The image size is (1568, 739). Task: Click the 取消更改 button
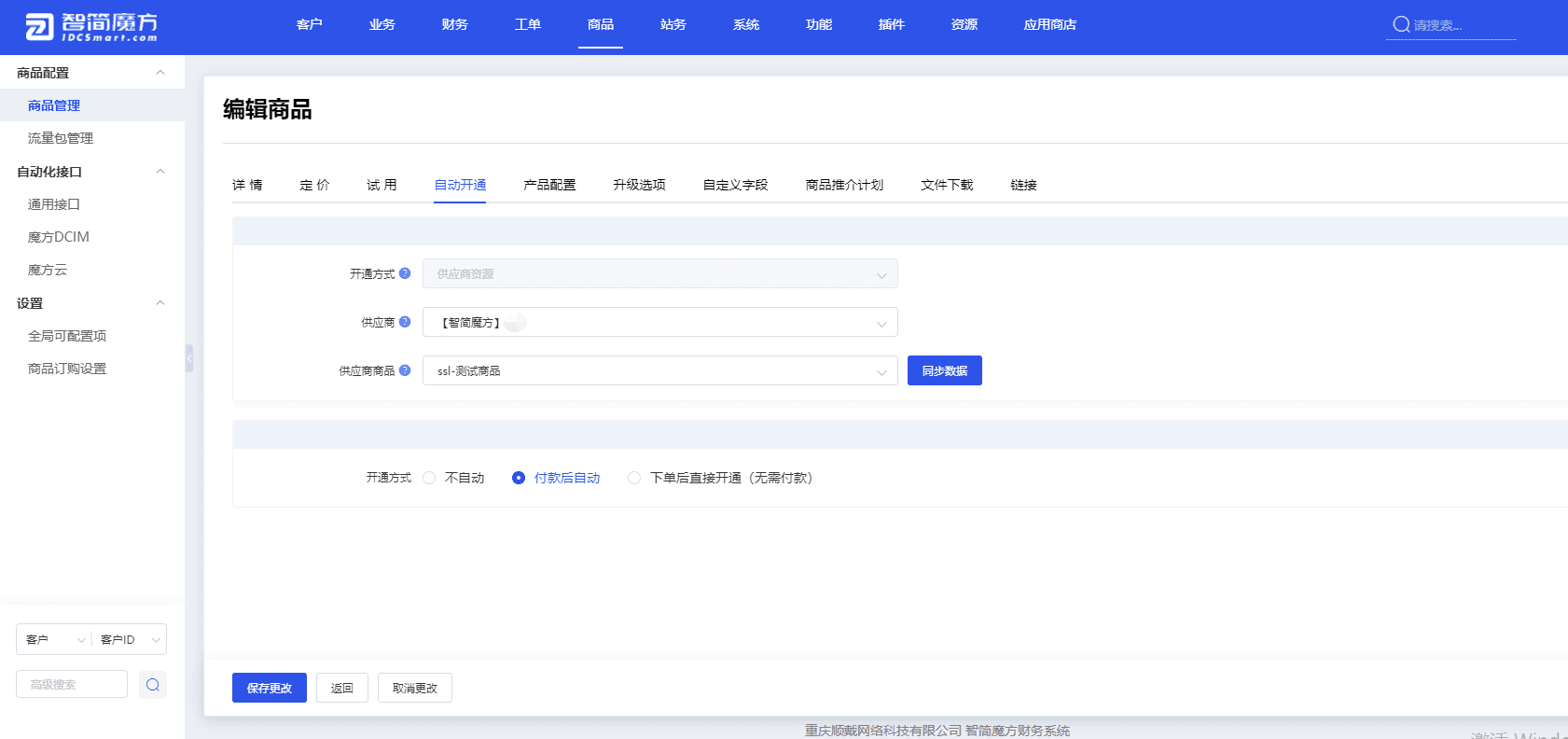(415, 688)
